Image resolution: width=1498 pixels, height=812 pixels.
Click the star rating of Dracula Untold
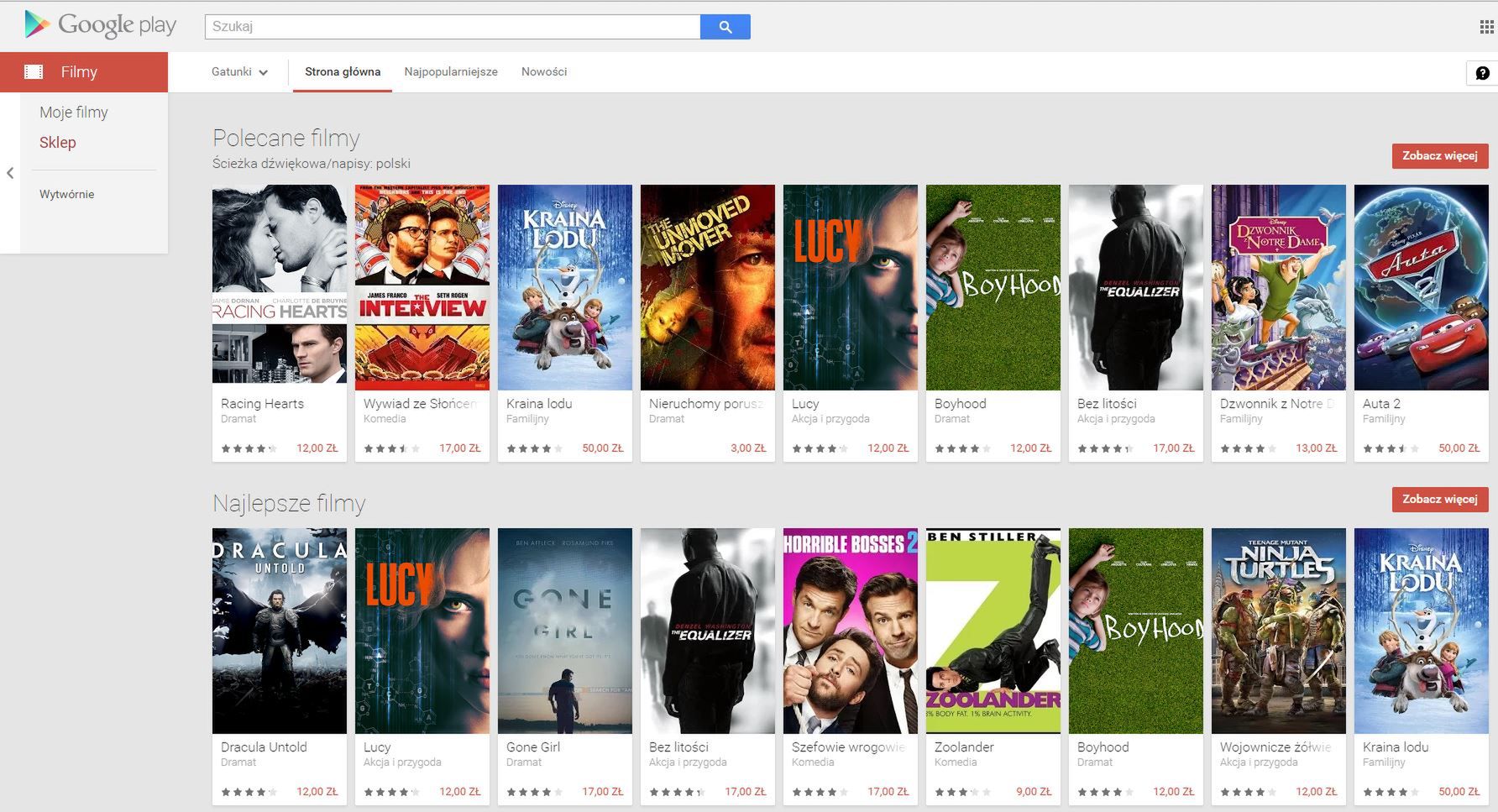pos(249,792)
